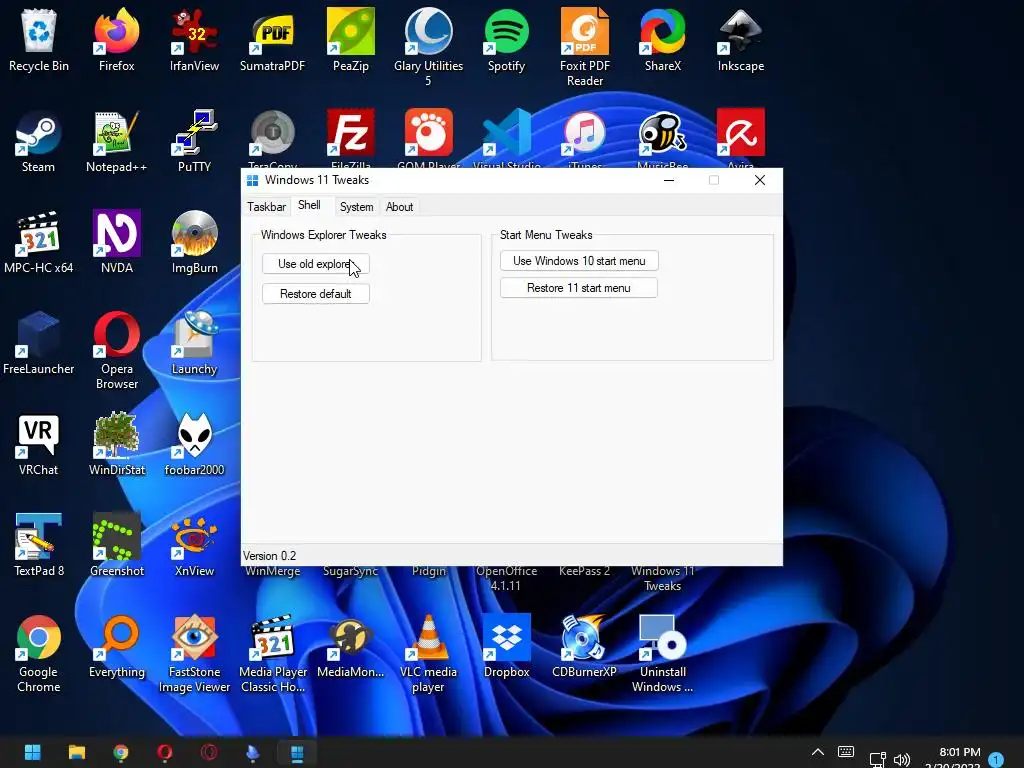1024x768 pixels.
Task: Click Use Windows 10 start menu
Action: point(579,261)
